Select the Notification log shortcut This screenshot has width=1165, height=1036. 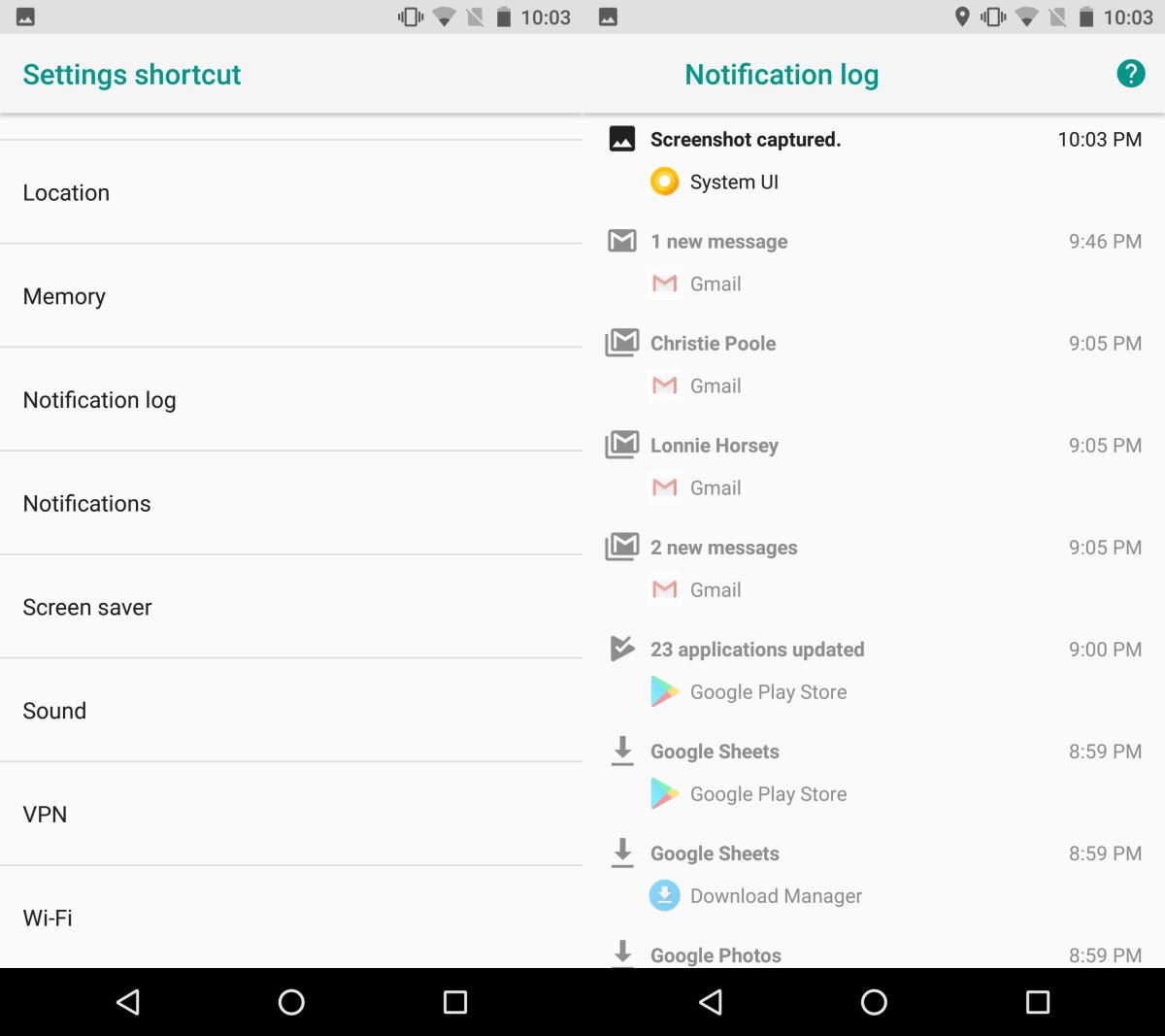tap(291, 400)
